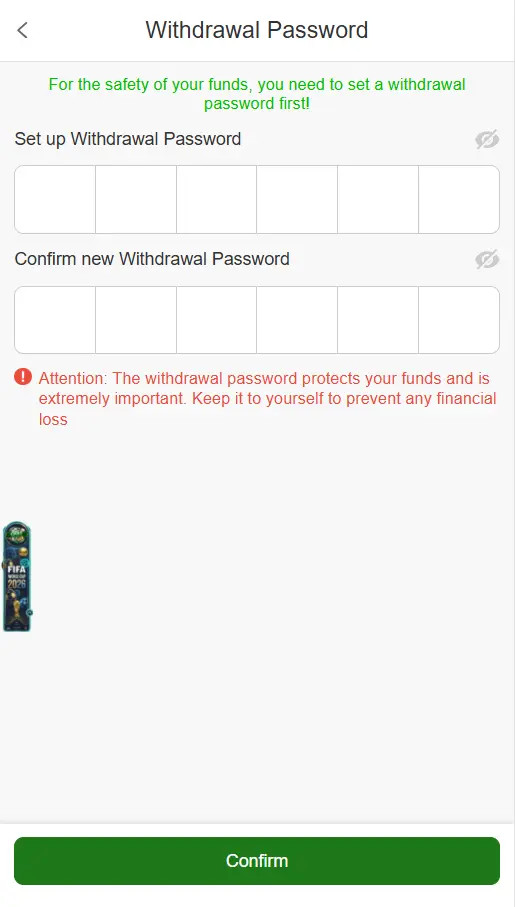This screenshot has width=515, height=907.
Task: Click the red attention warning icon
Action: pos(23,377)
